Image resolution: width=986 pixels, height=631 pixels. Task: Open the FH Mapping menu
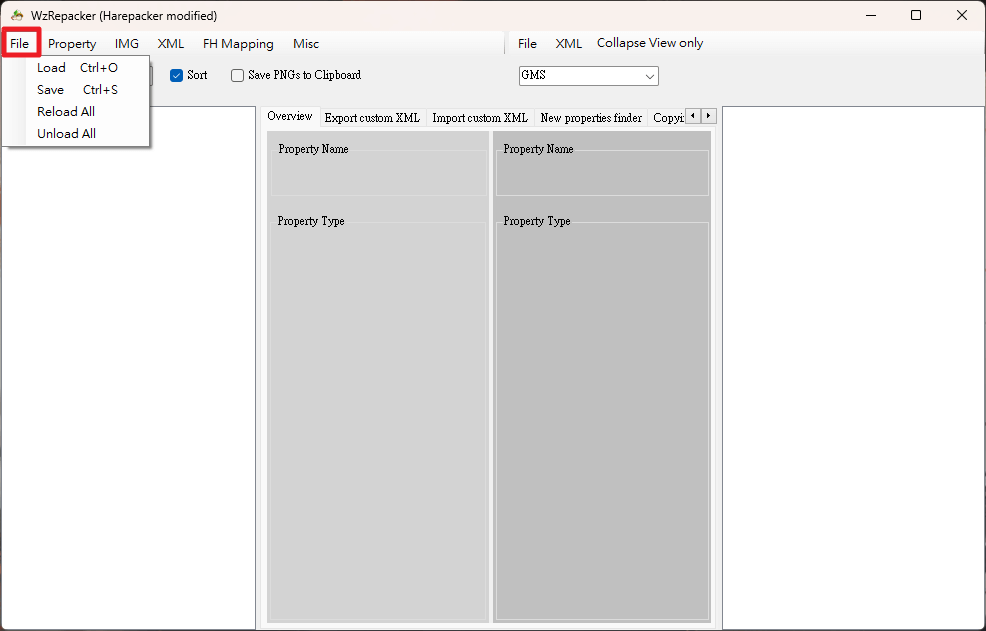[x=238, y=43]
